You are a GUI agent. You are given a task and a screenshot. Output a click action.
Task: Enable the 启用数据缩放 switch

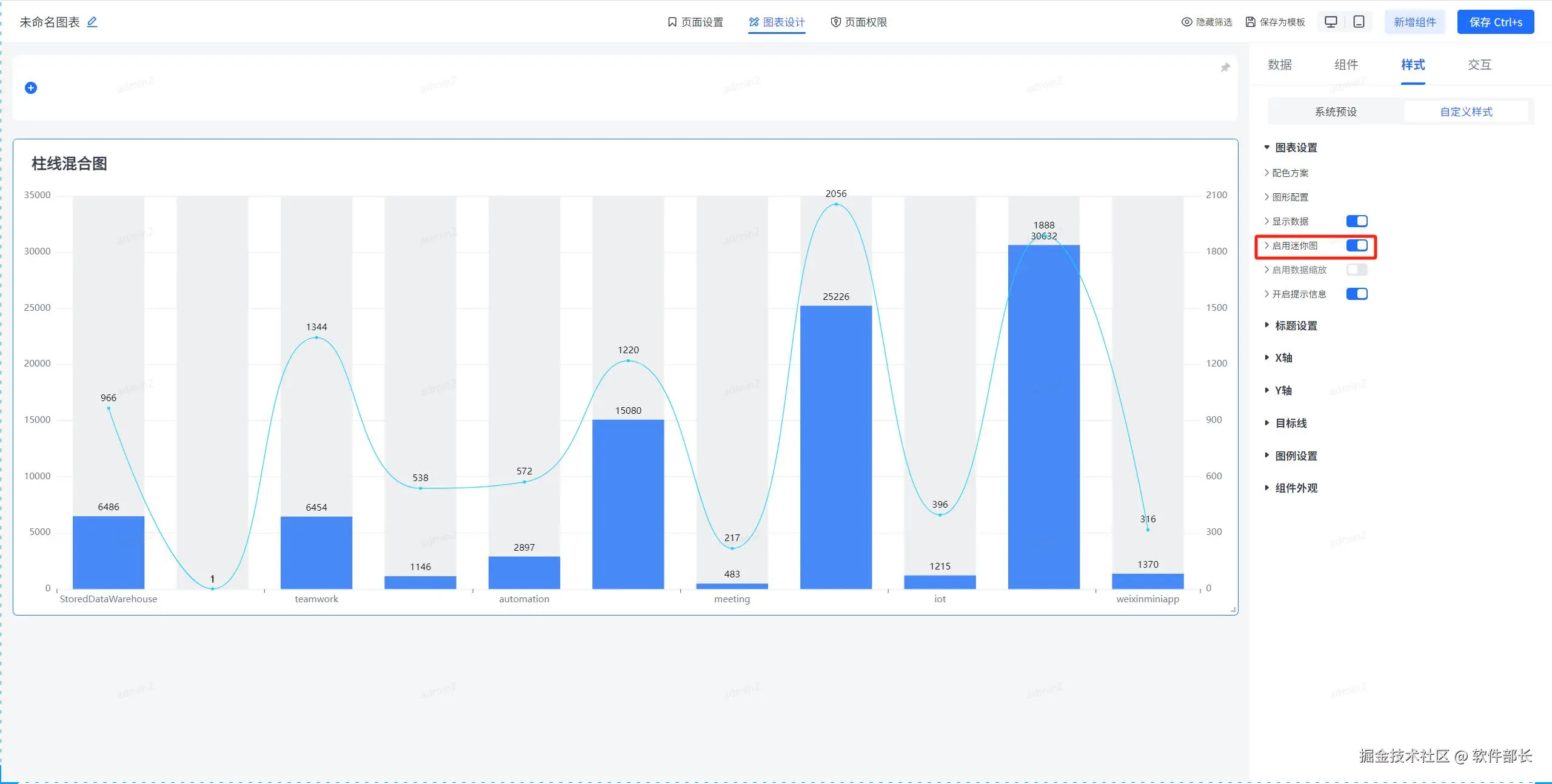point(1356,270)
